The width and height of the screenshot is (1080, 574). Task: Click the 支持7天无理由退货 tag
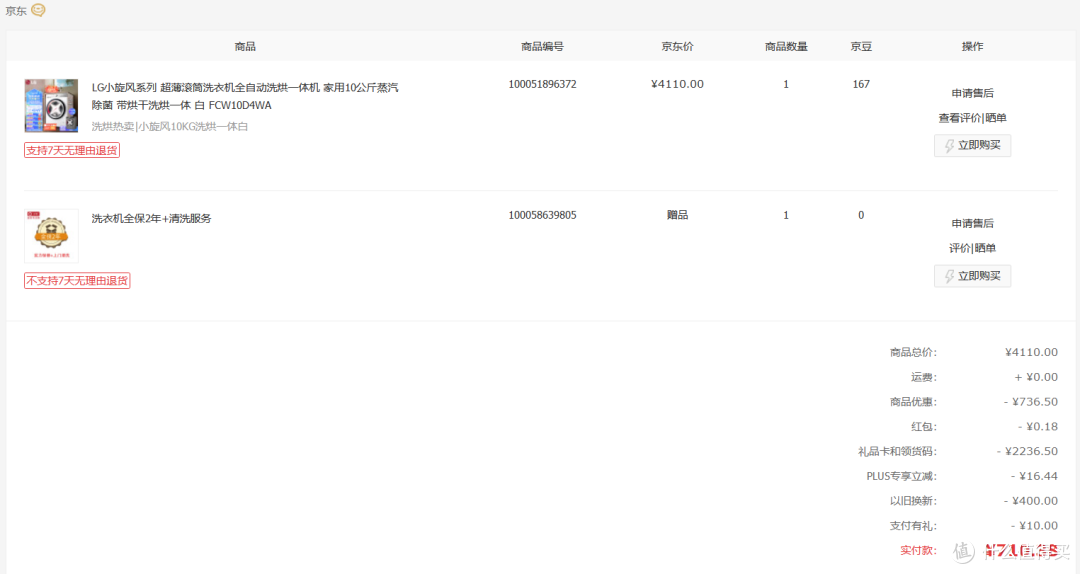72,150
